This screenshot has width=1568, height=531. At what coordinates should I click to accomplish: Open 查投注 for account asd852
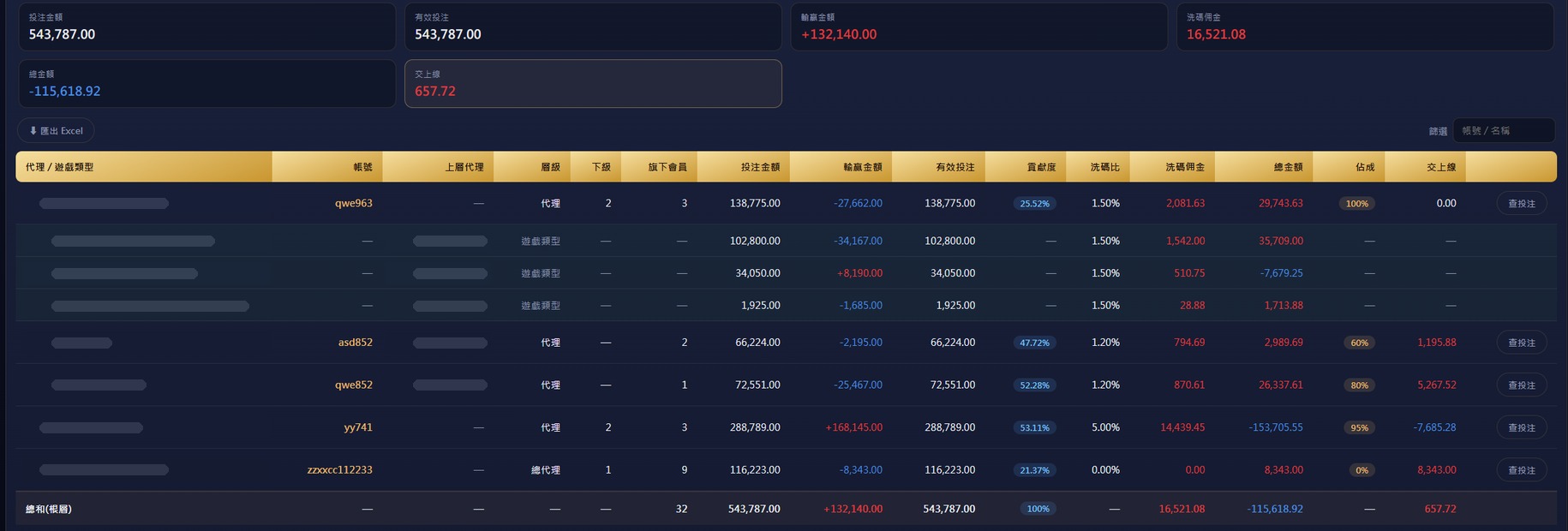1522,343
